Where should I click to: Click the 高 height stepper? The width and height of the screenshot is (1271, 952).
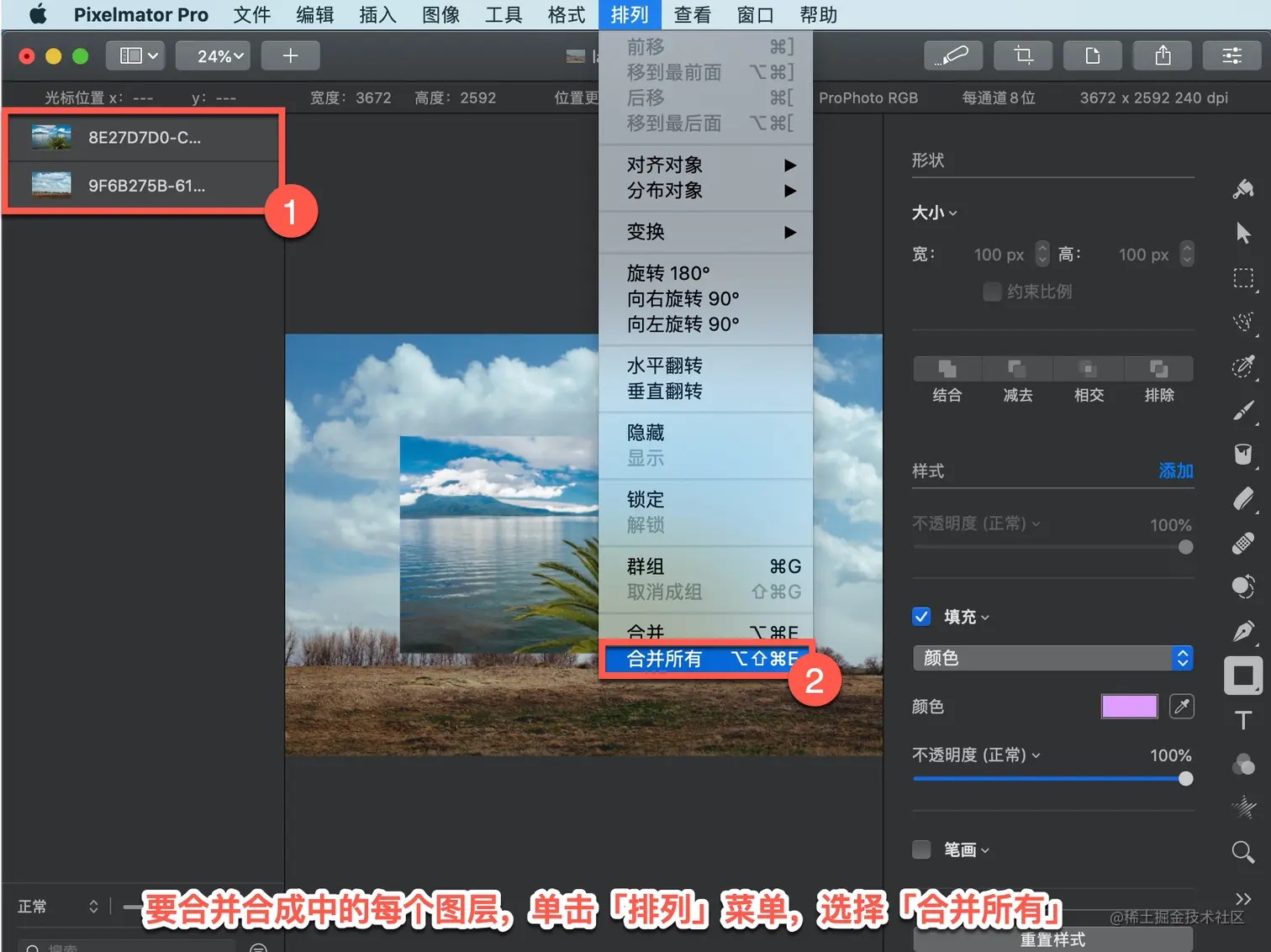click(x=1187, y=254)
